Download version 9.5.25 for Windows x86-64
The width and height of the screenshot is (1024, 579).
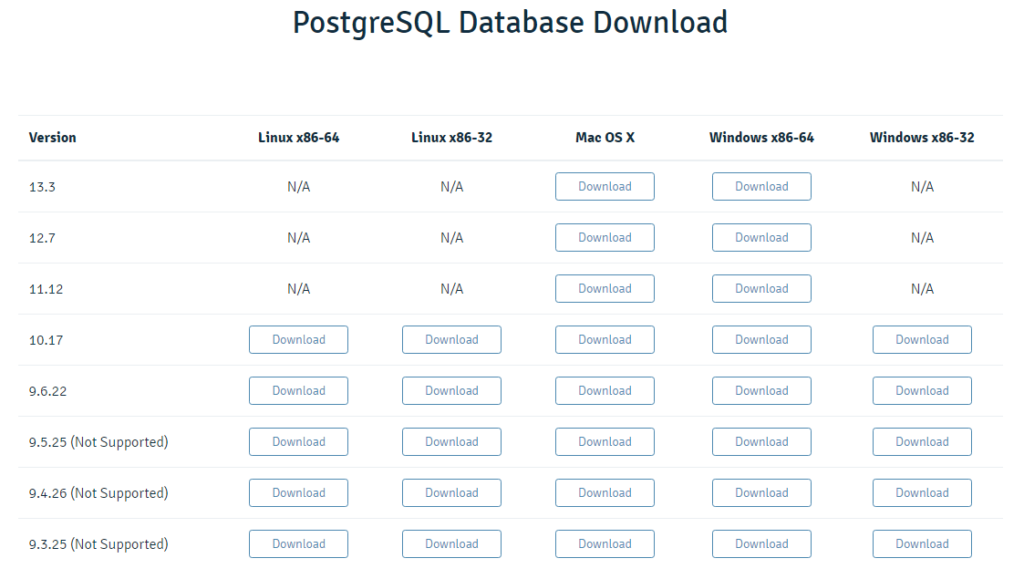tap(761, 442)
